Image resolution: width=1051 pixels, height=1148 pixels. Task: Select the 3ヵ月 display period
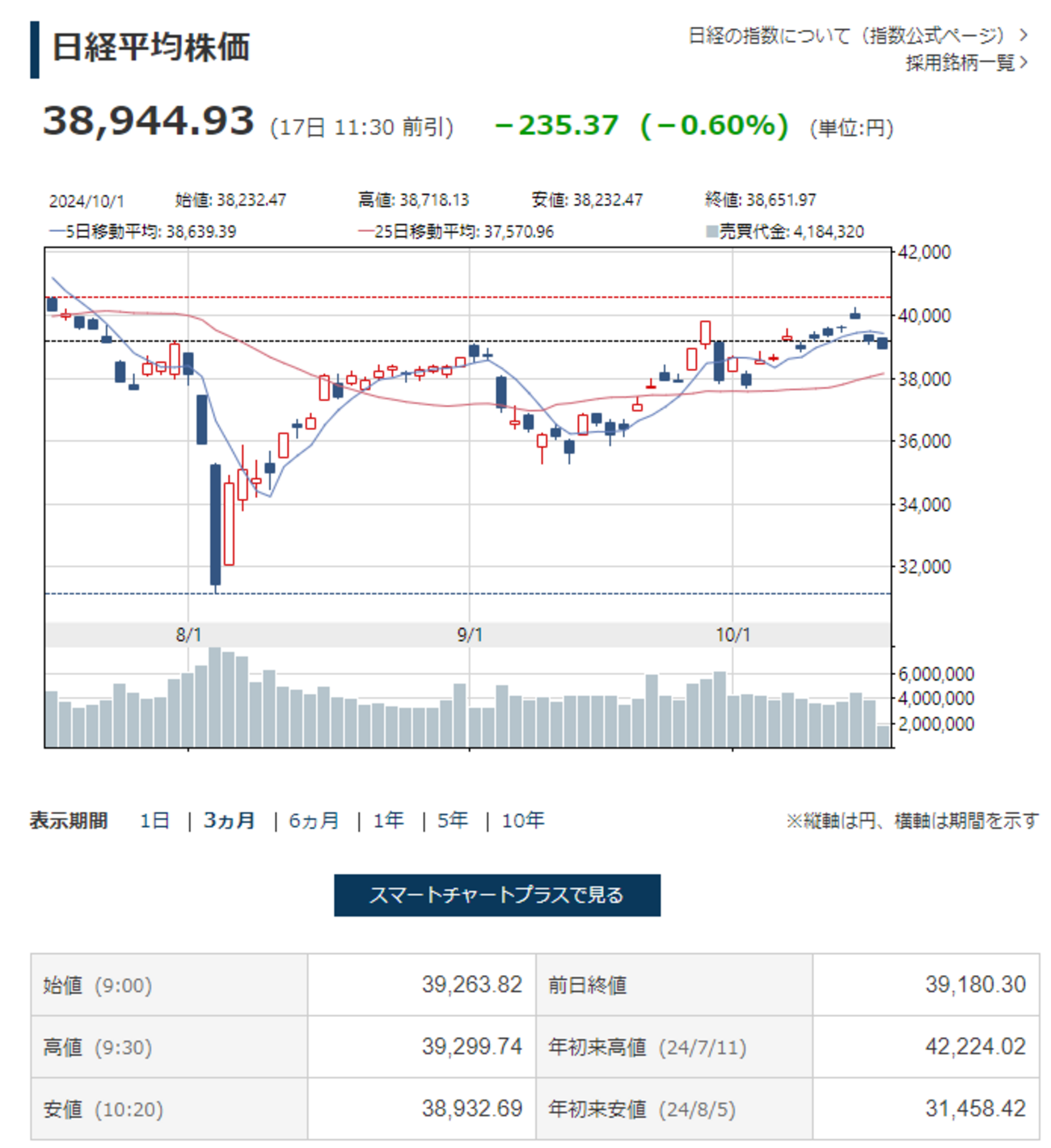coord(230,821)
